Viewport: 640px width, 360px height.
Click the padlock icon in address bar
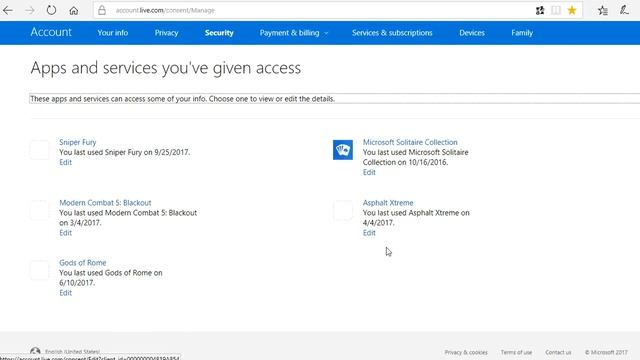point(102,10)
